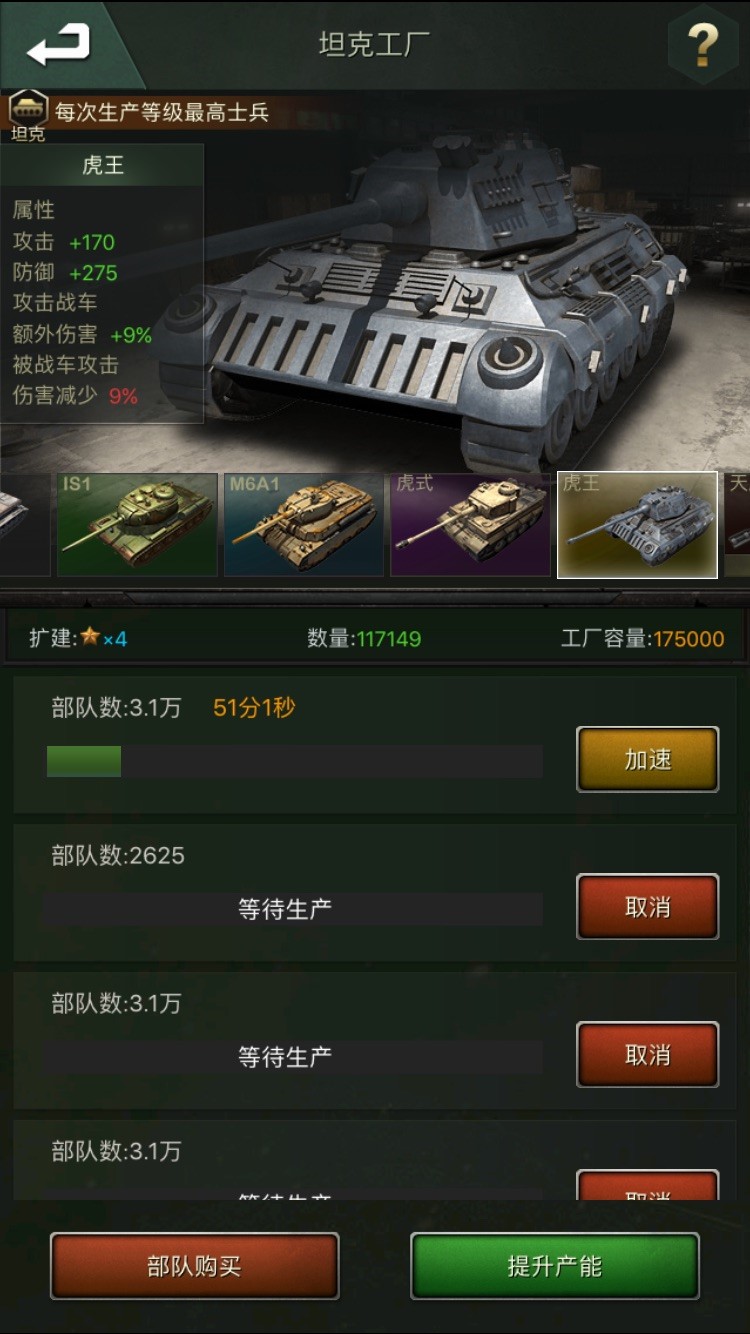
Task: Select the 虎式 tank thumbnail
Action: tap(470, 525)
